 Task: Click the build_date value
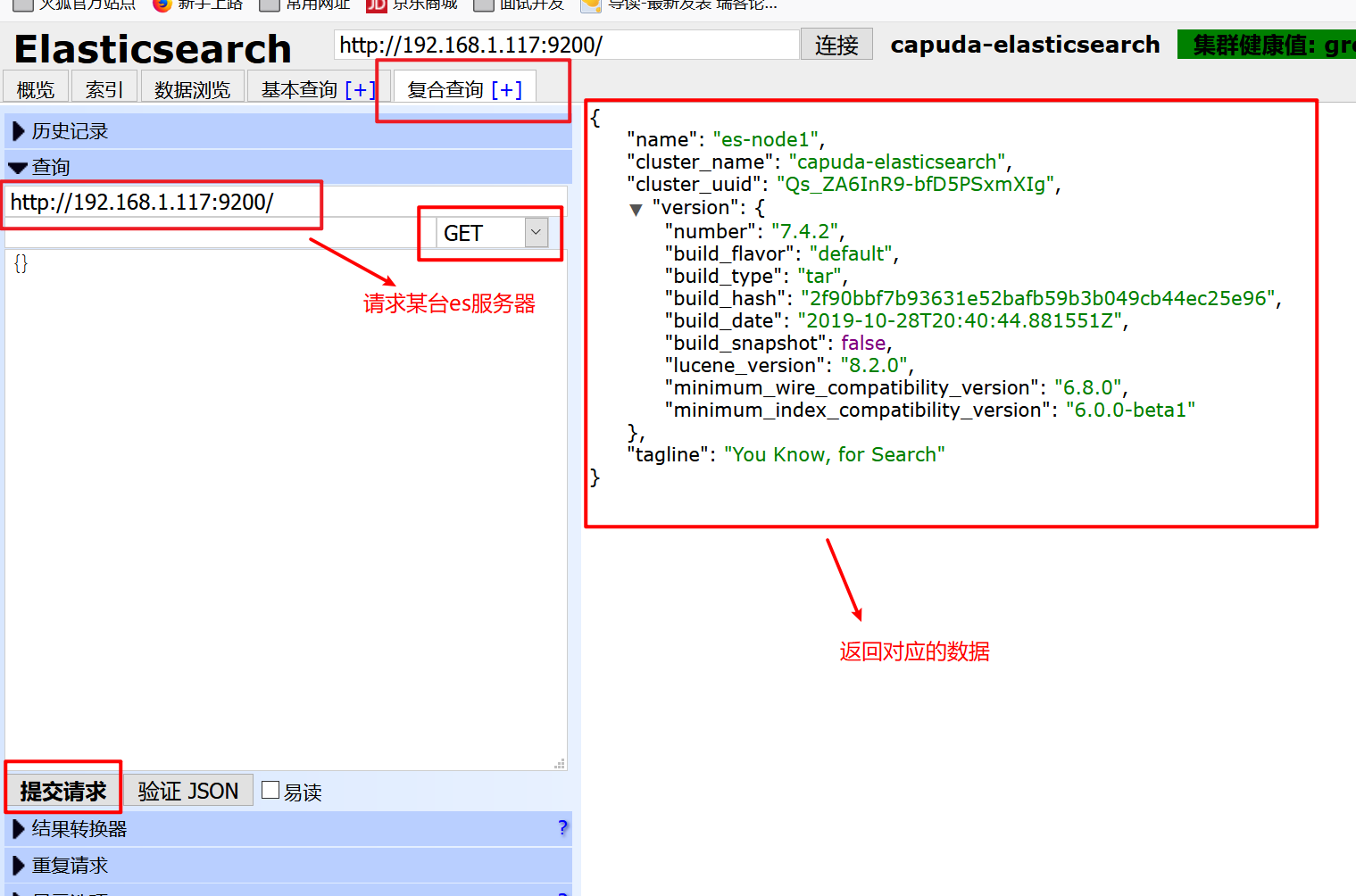[960, 320]
